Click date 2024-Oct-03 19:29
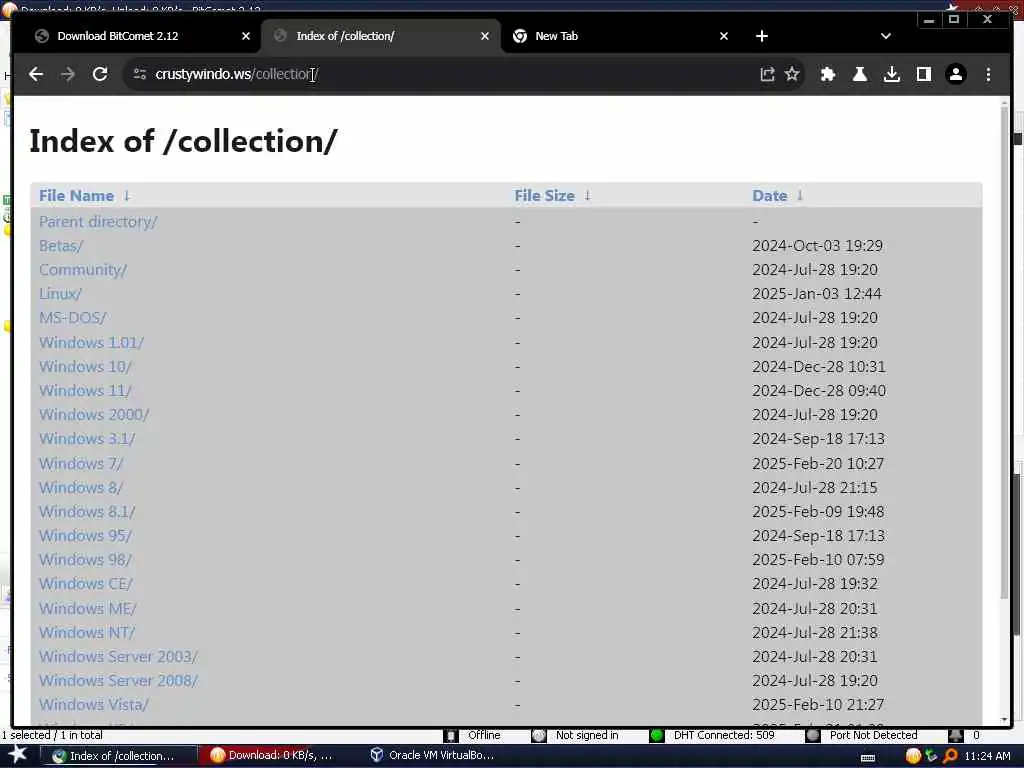This screenshot has height=768, width=1024. (817, 246)
